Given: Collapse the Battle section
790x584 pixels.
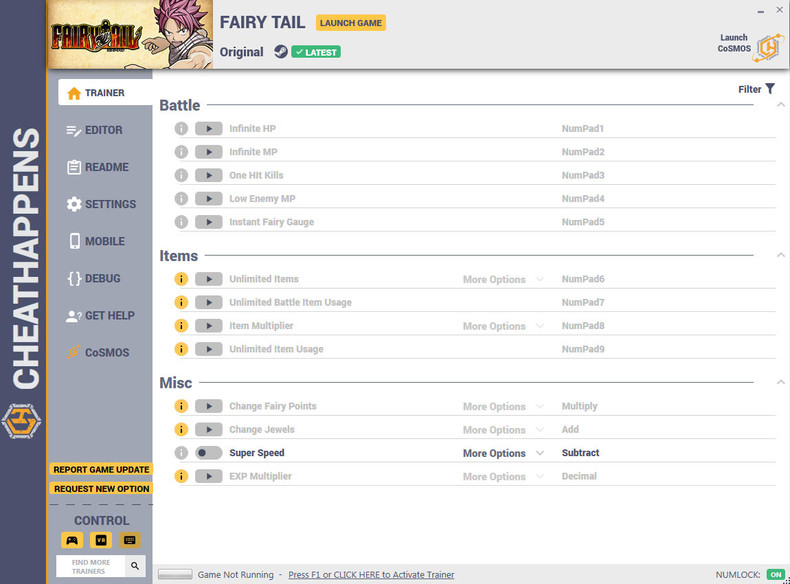Looking at the screenshot, I should coord(780,105).
